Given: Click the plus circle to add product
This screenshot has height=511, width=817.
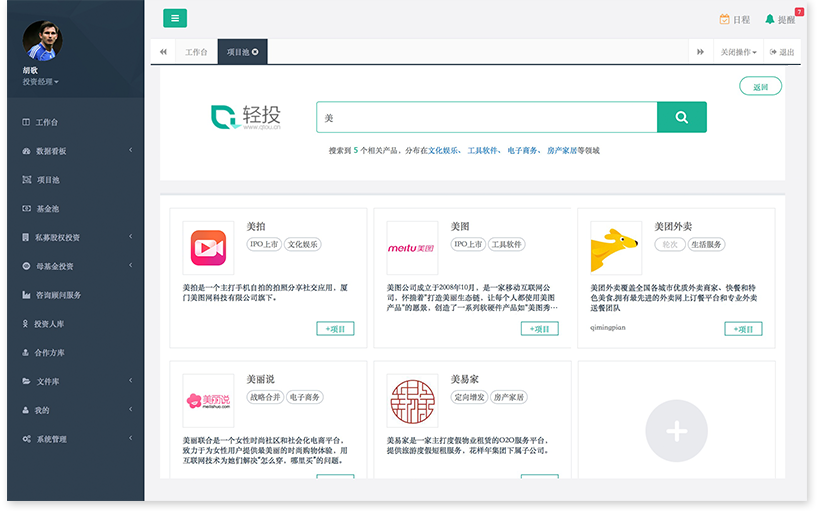Looking at the screenshot, I should 676,431.
